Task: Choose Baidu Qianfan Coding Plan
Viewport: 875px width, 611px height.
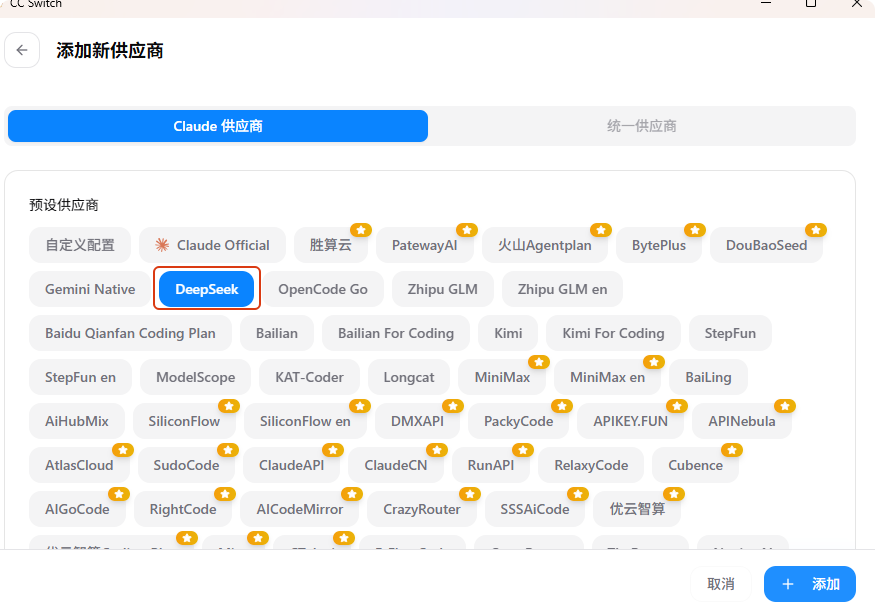Action: [x=130, y=333]
